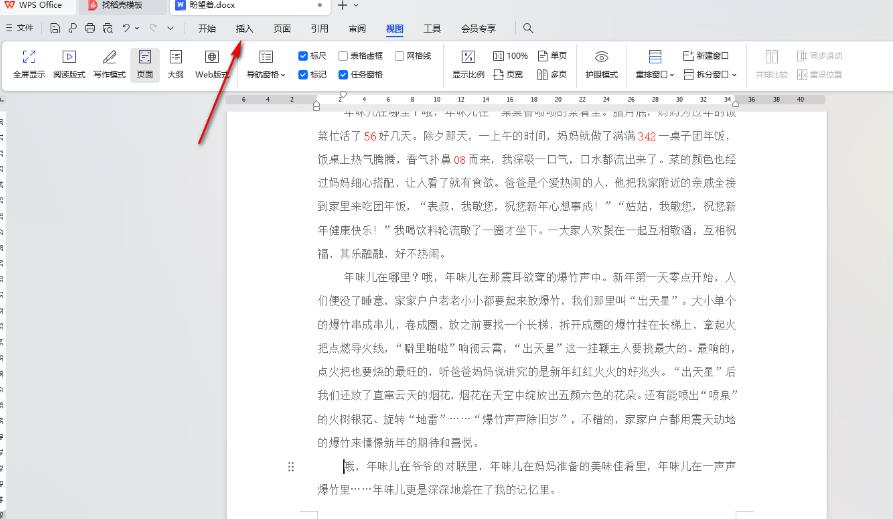Select 多页 multiple pages view
Image resolution: width=893 pixels, height=519 pixels.
[552, 74]
